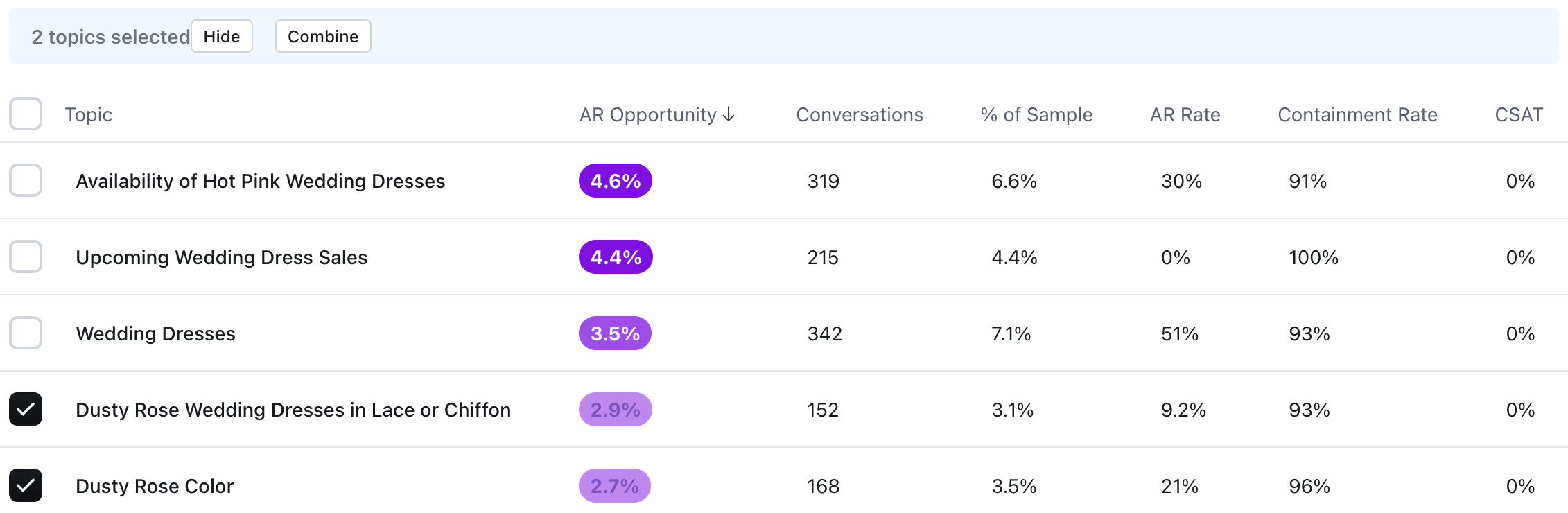This screenshot has width=1568, height=513.
Task: Check the Upcoming Wedding Dress Sales checkbox
Action: 26,256
